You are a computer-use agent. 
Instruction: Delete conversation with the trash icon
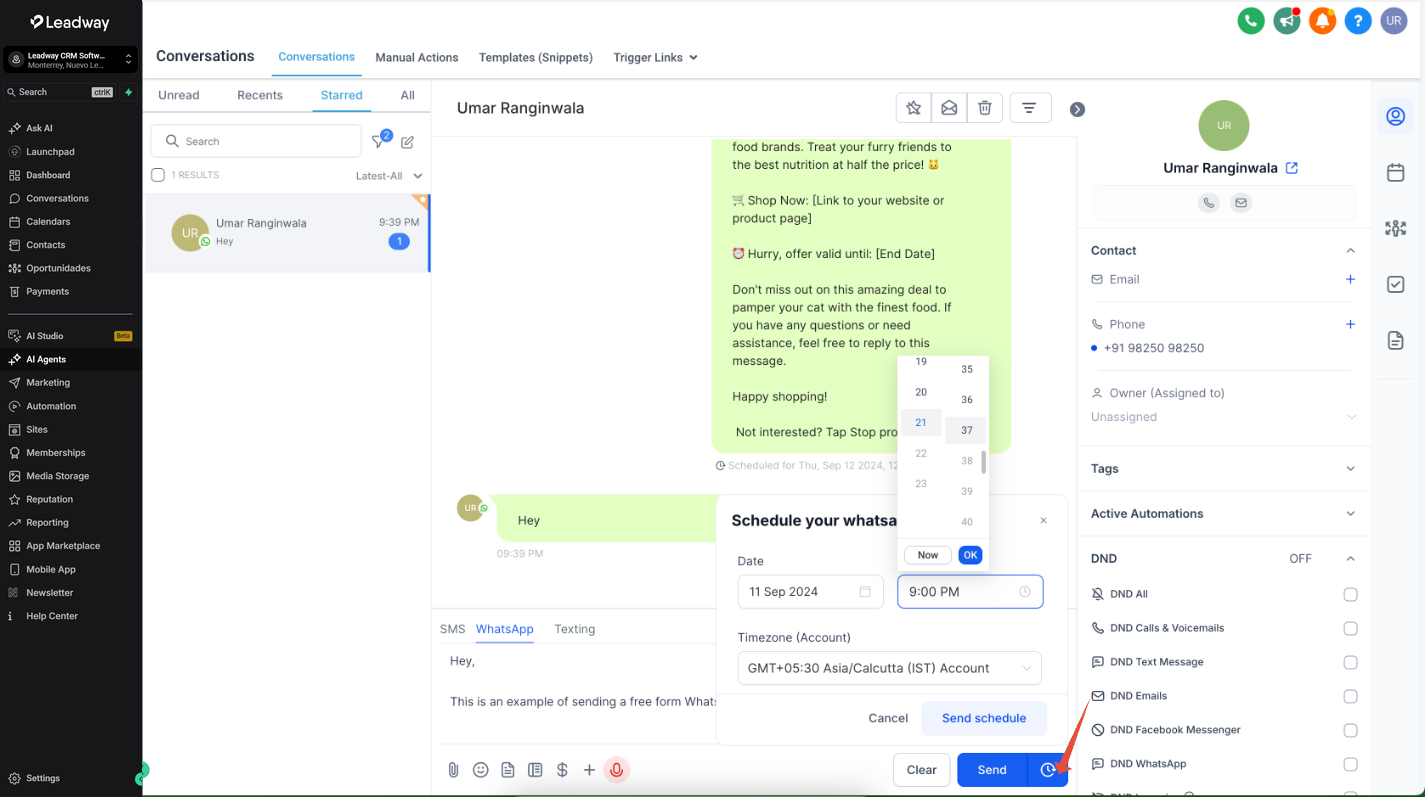[x=985, y=108]
